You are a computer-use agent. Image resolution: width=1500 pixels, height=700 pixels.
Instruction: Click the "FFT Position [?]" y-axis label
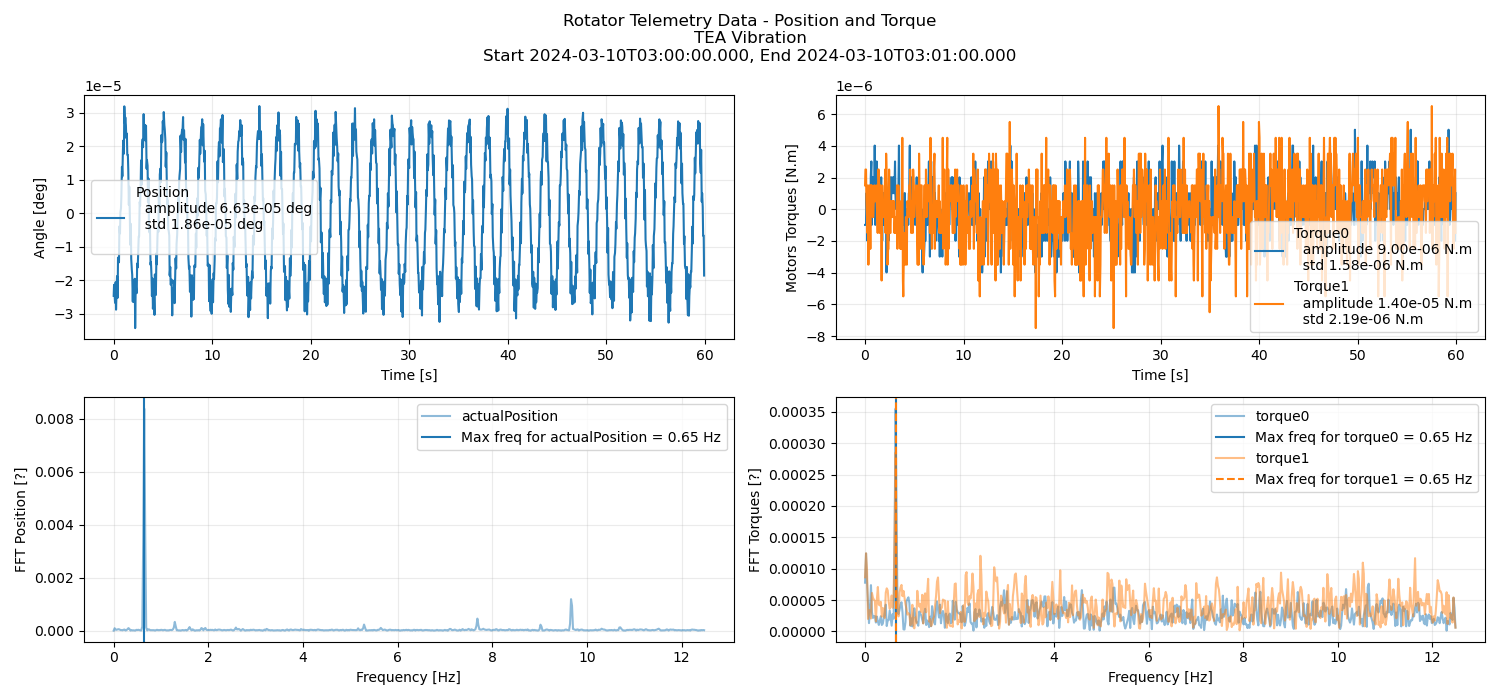pyautogui.click(x=21, y=520)
